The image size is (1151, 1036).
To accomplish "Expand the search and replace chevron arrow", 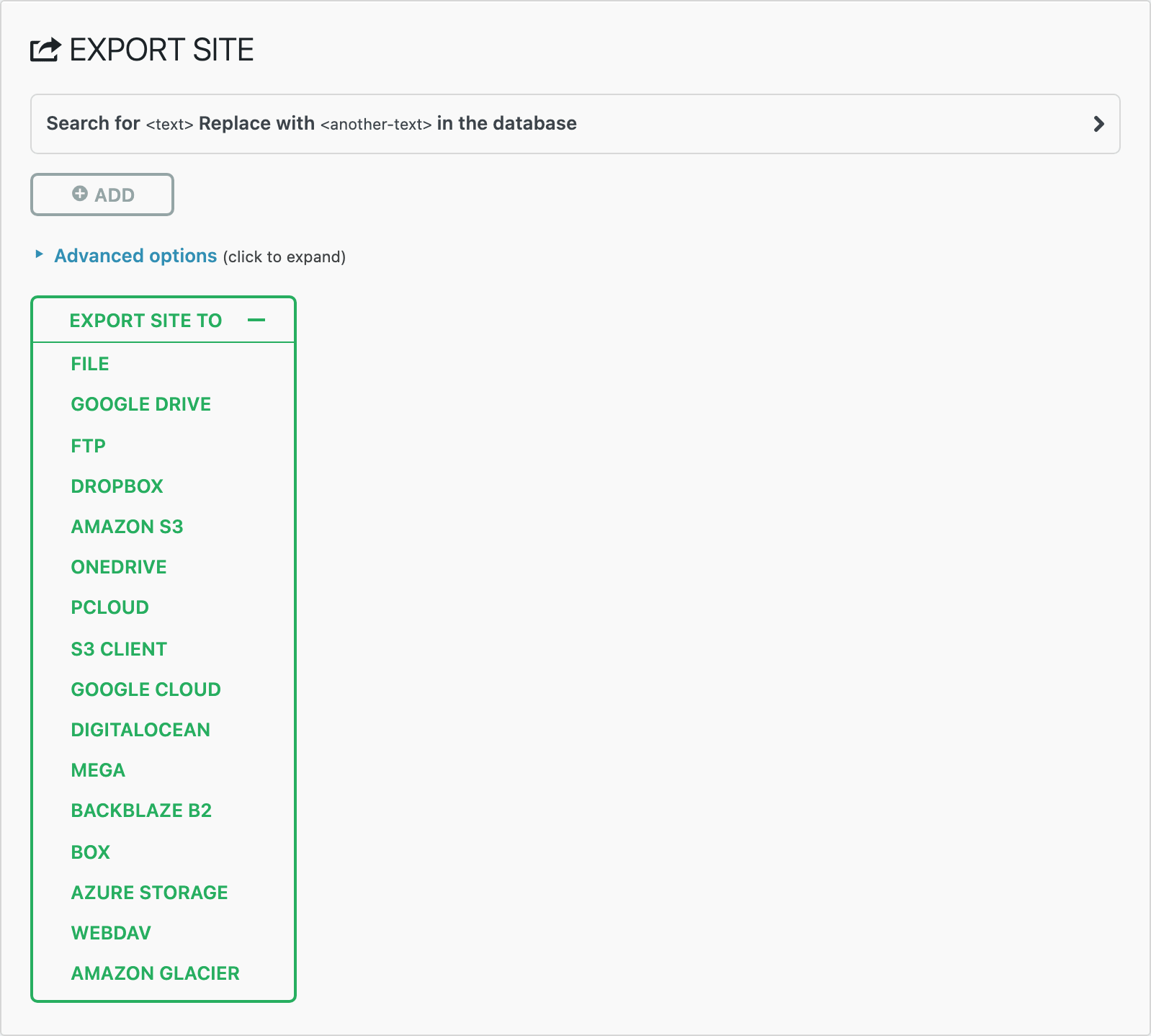I will [x=1098, y=124].
